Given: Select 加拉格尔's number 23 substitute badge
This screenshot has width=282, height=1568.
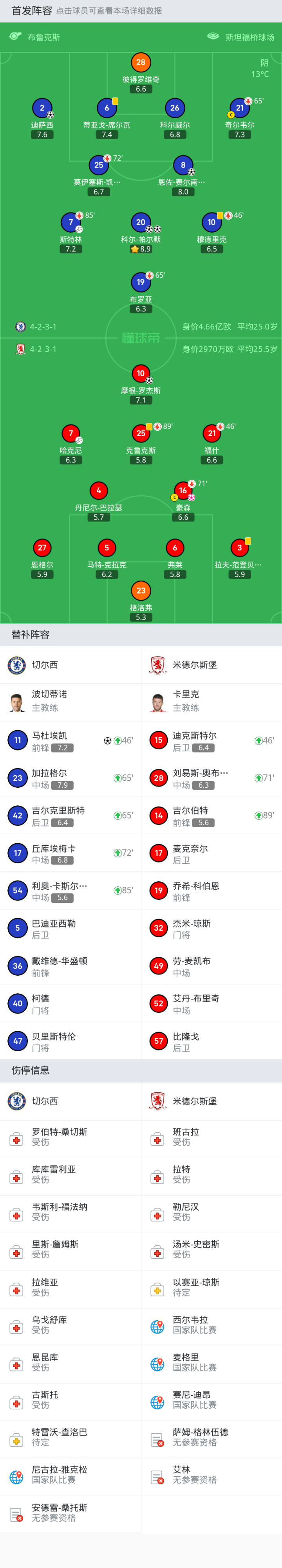Looking at the screenshot, I should point(17,778).
